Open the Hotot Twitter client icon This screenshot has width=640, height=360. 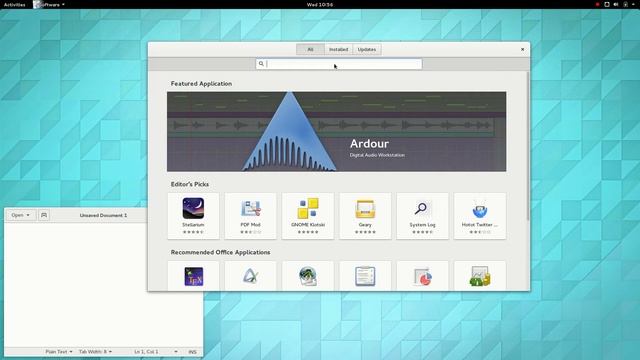tap(480, 209)
